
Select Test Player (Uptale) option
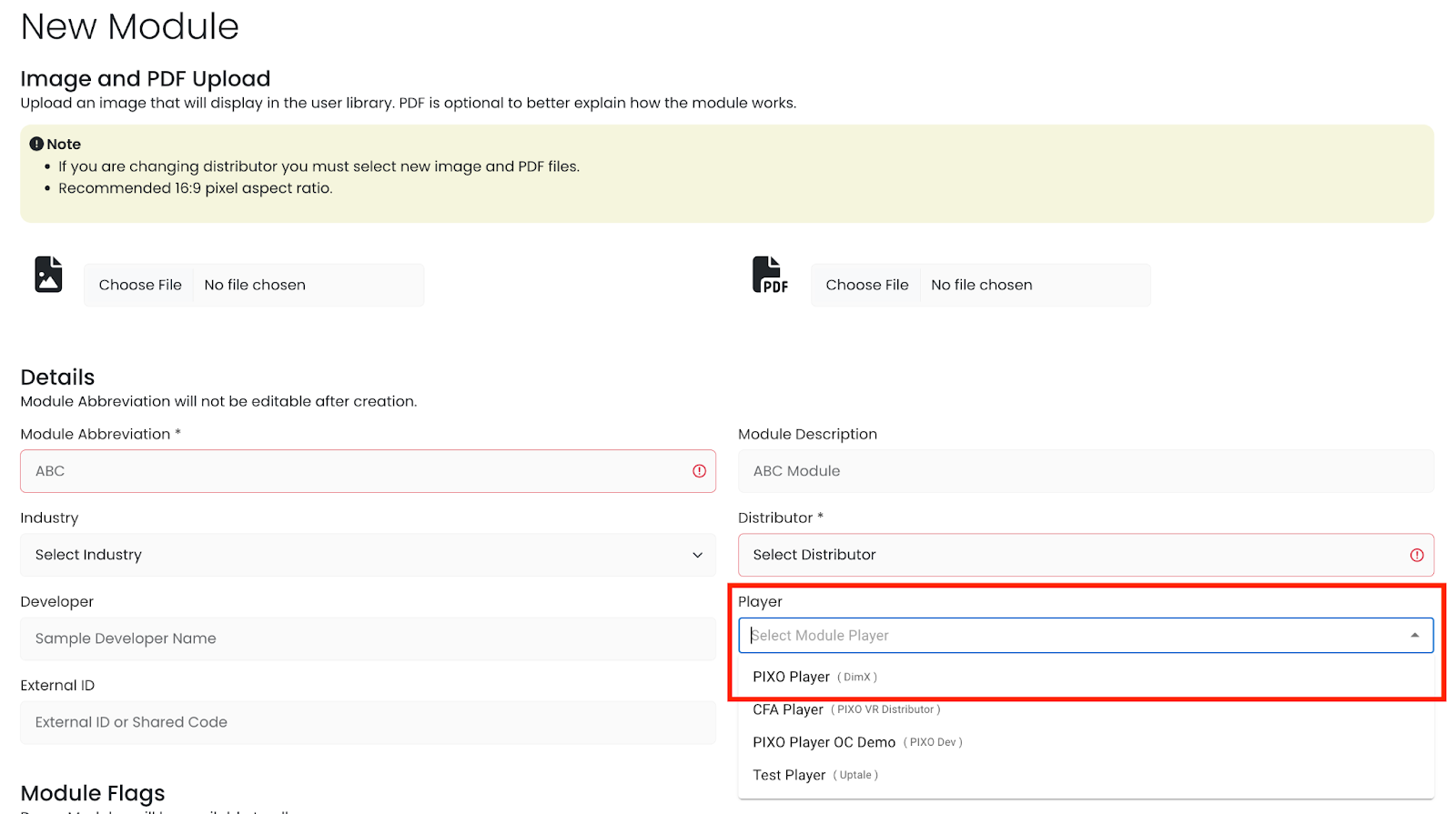click(x=1086, y=775)
